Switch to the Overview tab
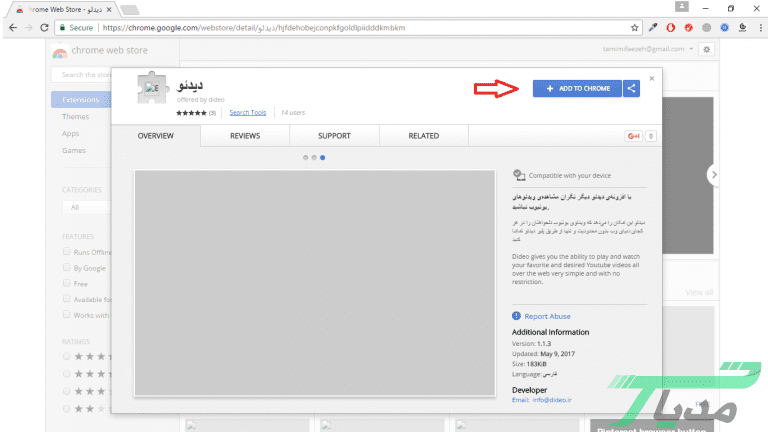Image resolution: width=768 pixels, height=432 pixels. coord(156,136)
